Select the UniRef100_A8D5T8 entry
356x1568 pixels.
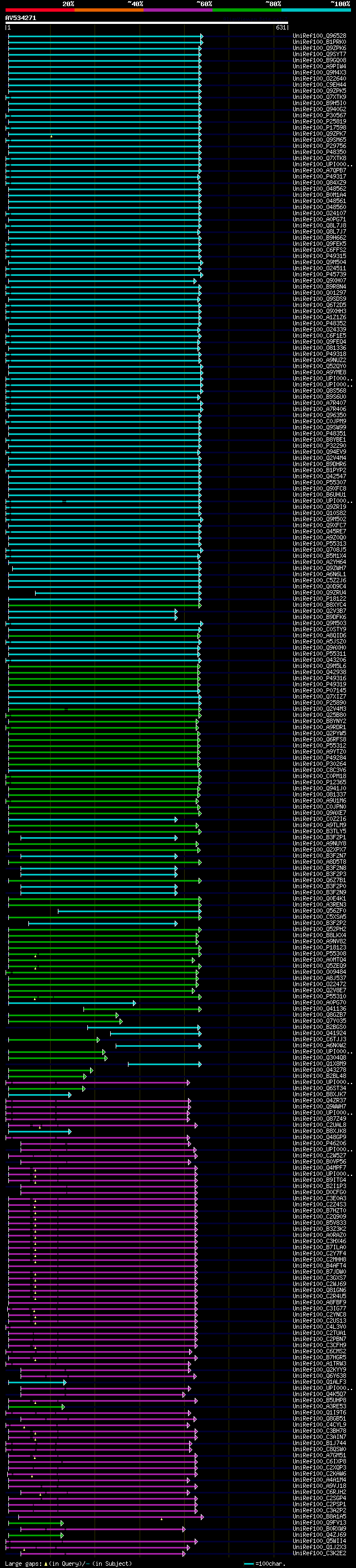click(x=319, y=862)
